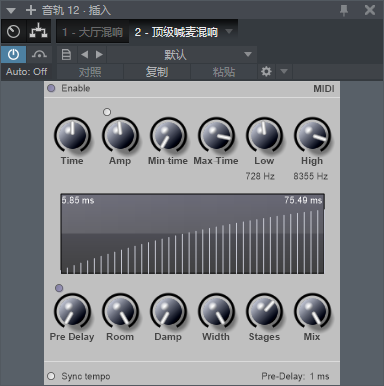Toggle the Enable indicator
The image size is (384, 386).
(x=51, y=88)
